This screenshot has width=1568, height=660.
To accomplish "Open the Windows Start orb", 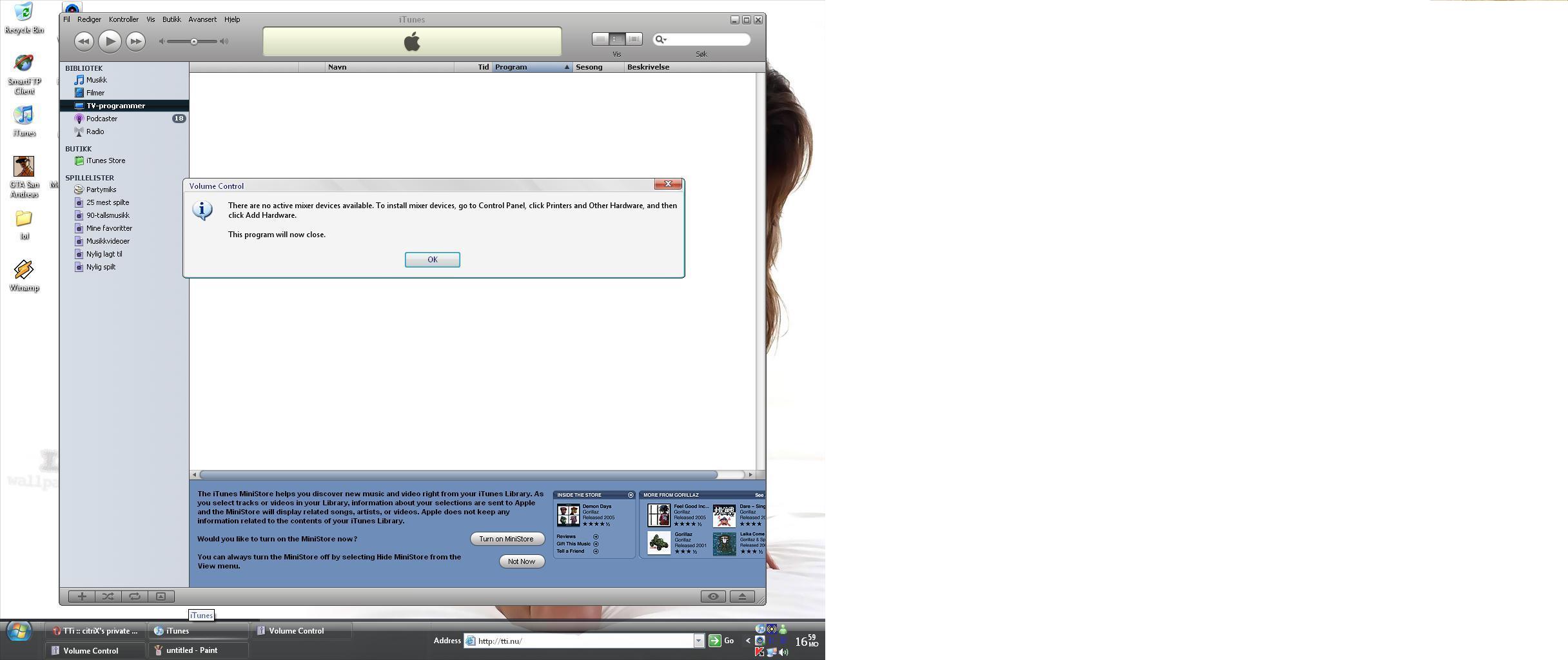I will 19,631.
